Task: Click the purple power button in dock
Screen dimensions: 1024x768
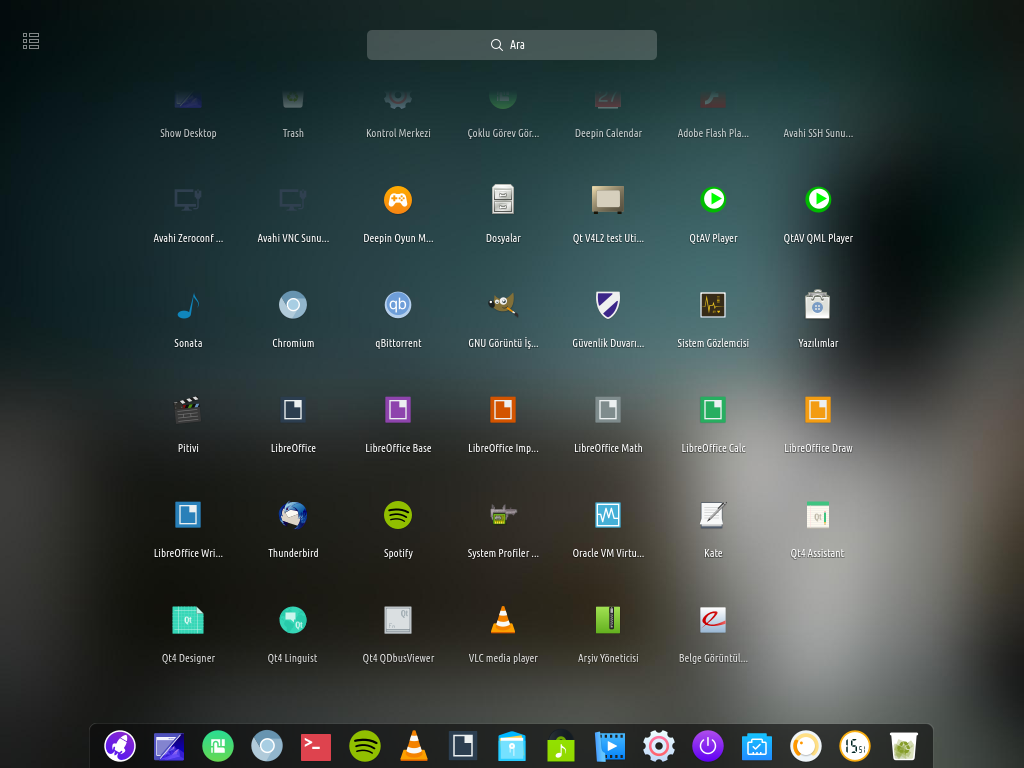Action: (x=707, y=746)
